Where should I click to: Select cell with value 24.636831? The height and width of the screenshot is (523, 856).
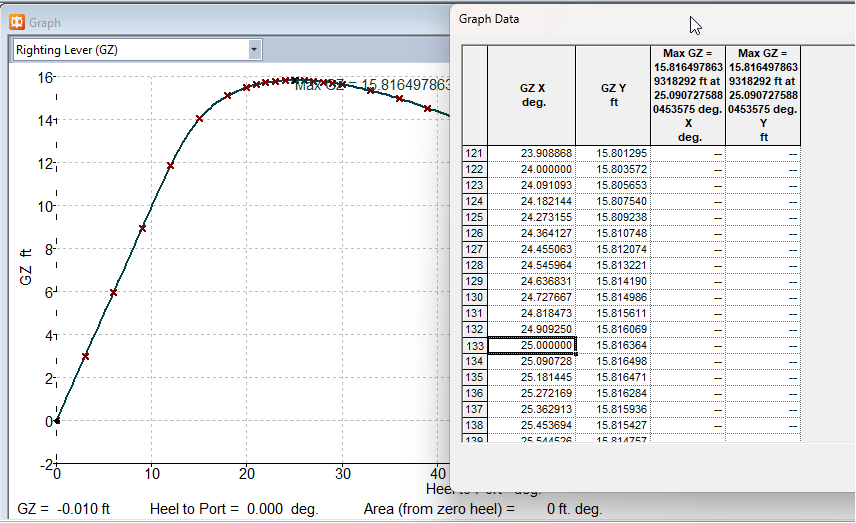point(532,282)
